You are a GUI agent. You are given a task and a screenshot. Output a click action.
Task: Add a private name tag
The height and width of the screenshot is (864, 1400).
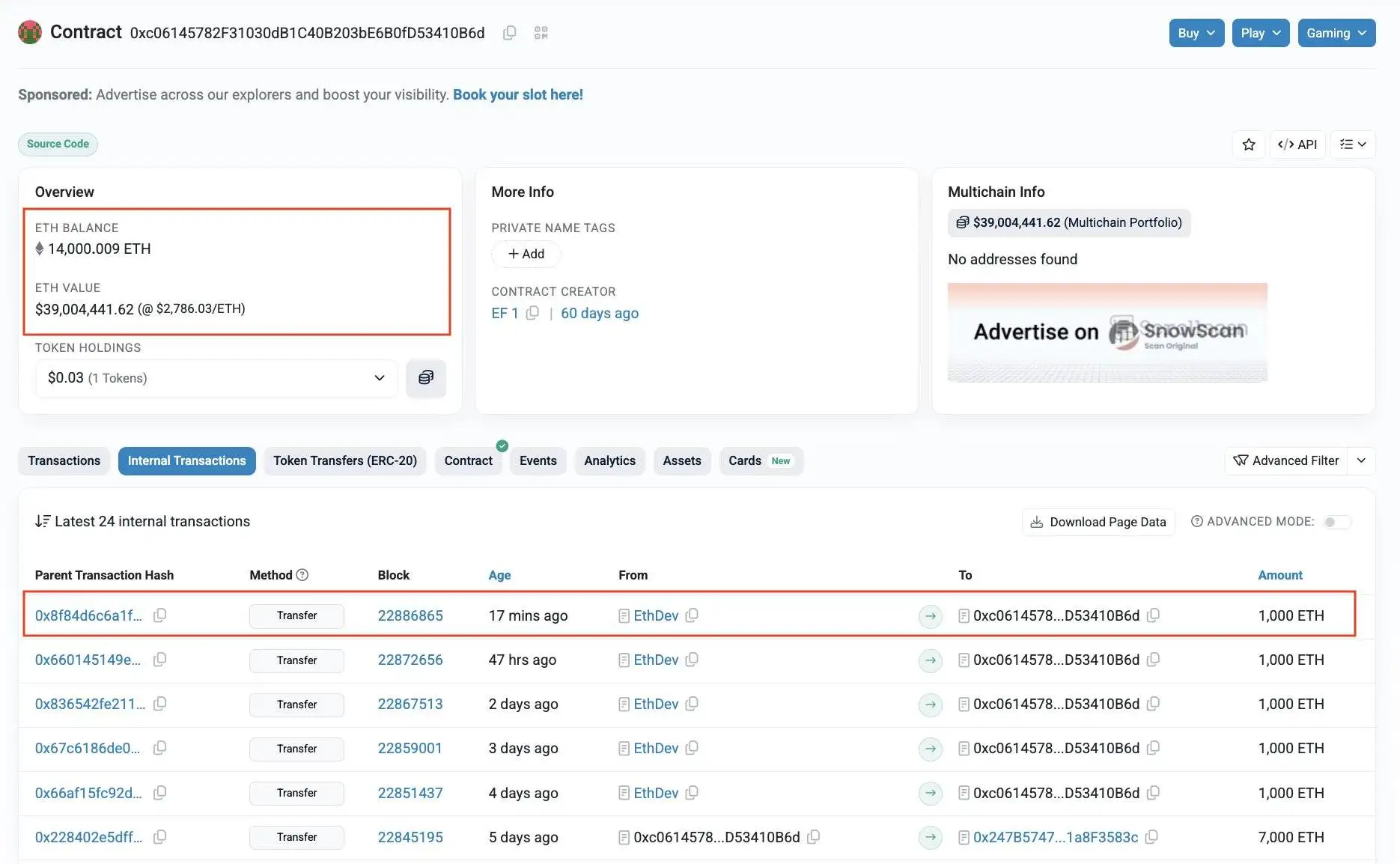[526, 254]
